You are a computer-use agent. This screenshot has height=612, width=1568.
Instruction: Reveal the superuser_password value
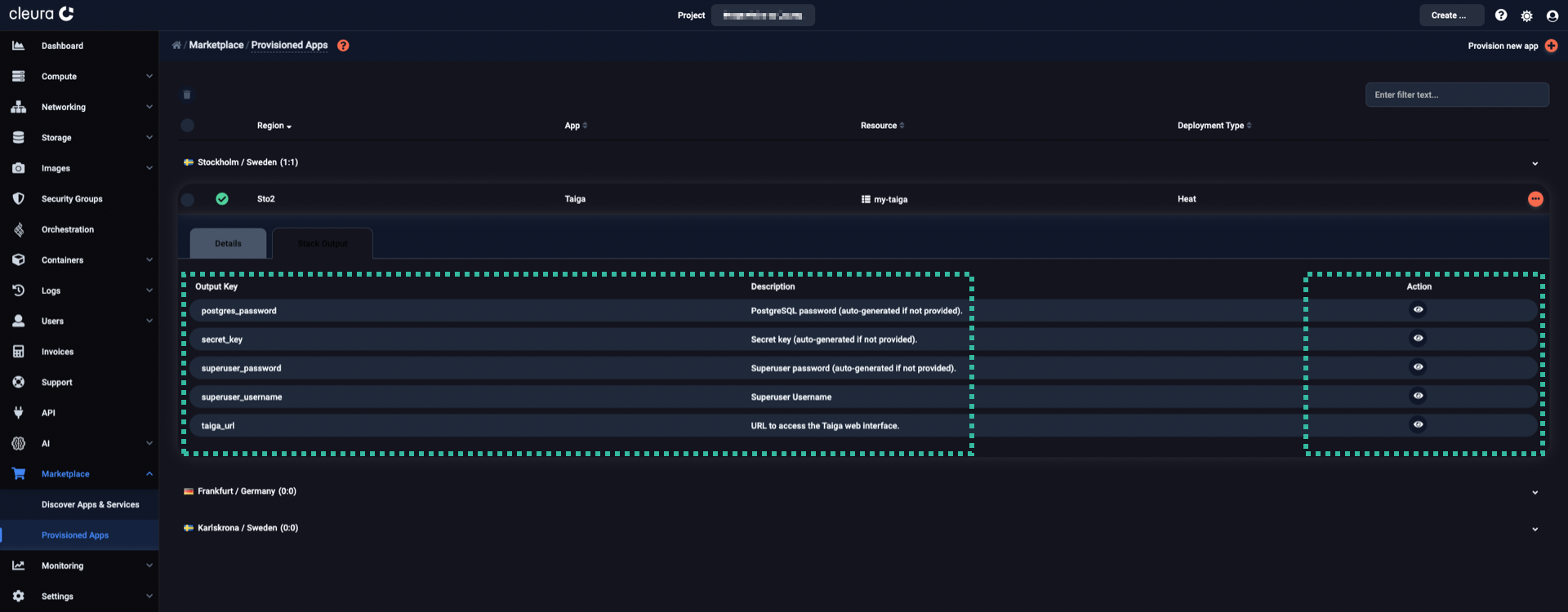point(1419,367)
